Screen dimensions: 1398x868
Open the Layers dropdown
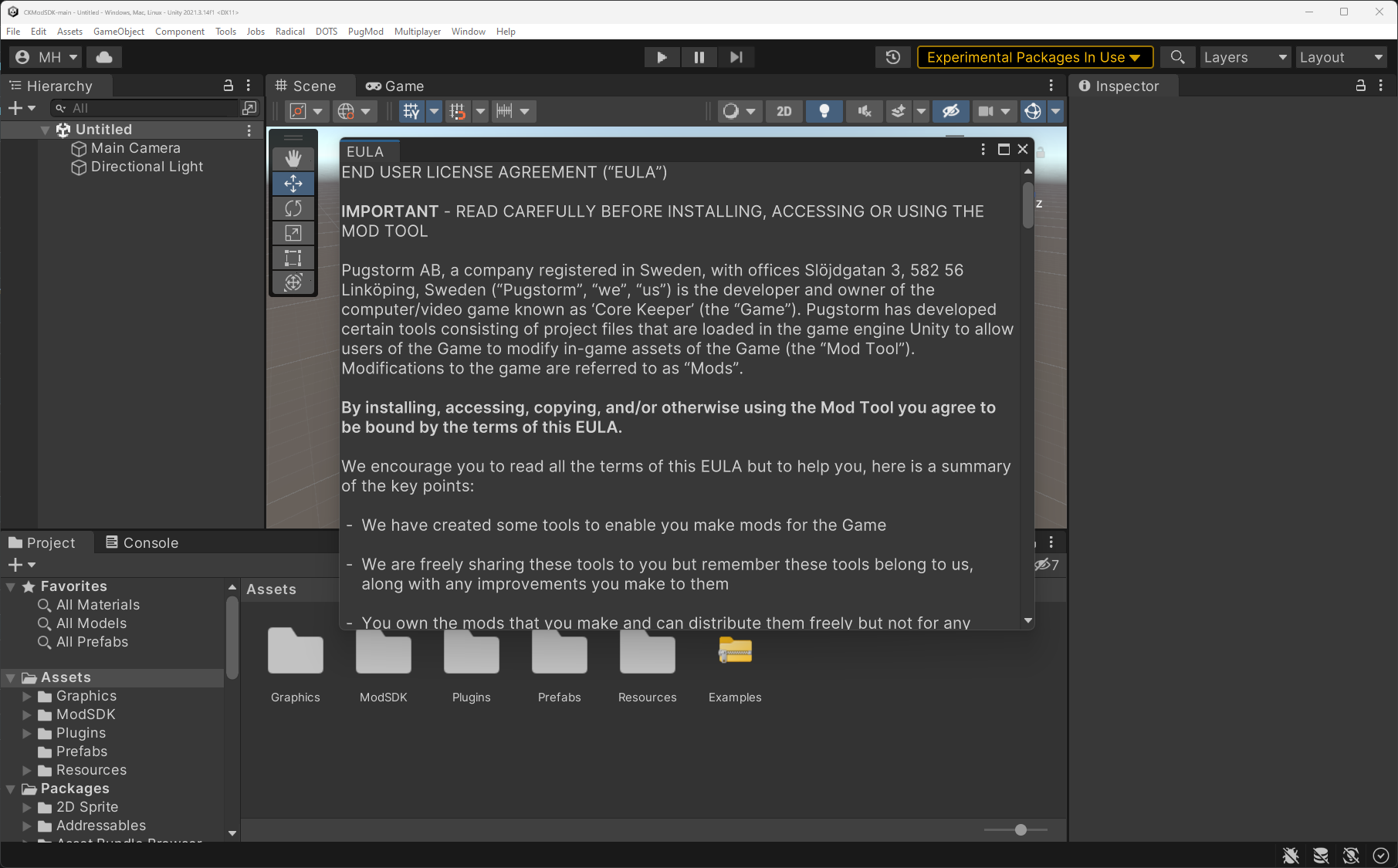[x=1244, y=57]
